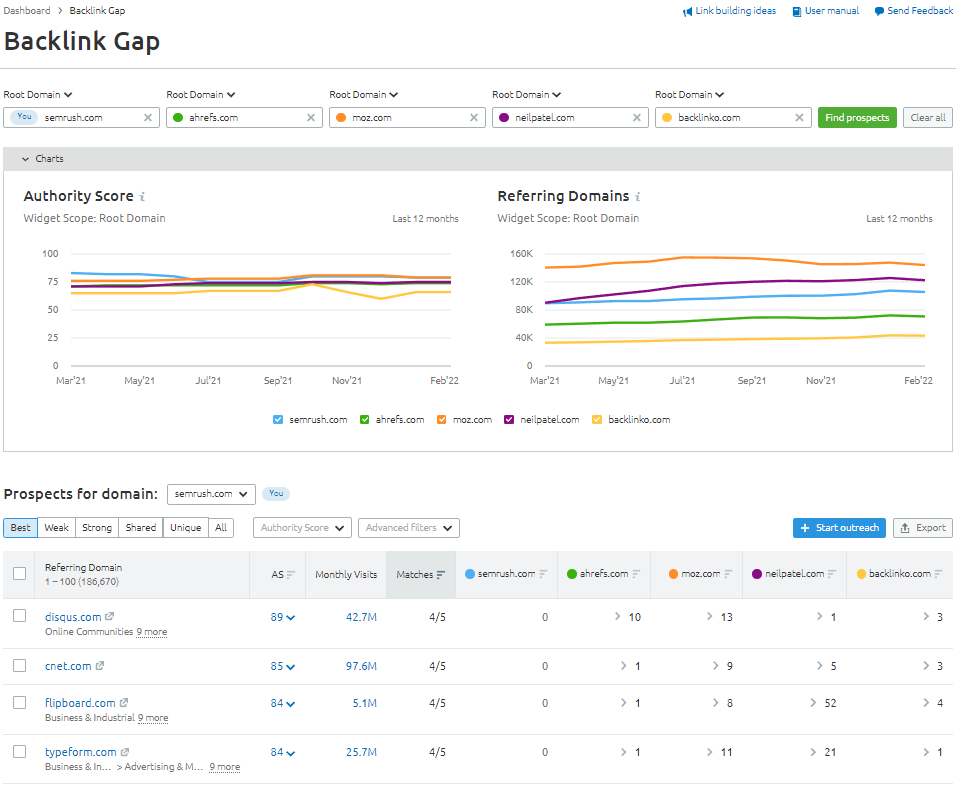Toggle ahrefs.com chart legend checkbox
Screen dimensions: 956x786
(365, 420)
